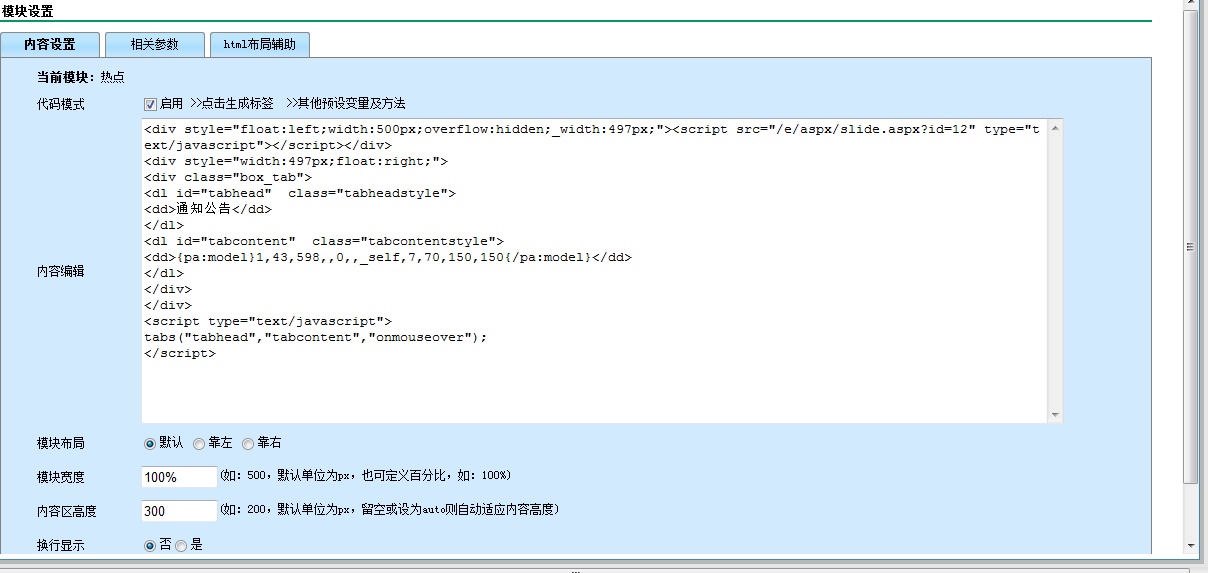
Task: Toggle the 启用 code mode checkbox
Action: point(150,103)
